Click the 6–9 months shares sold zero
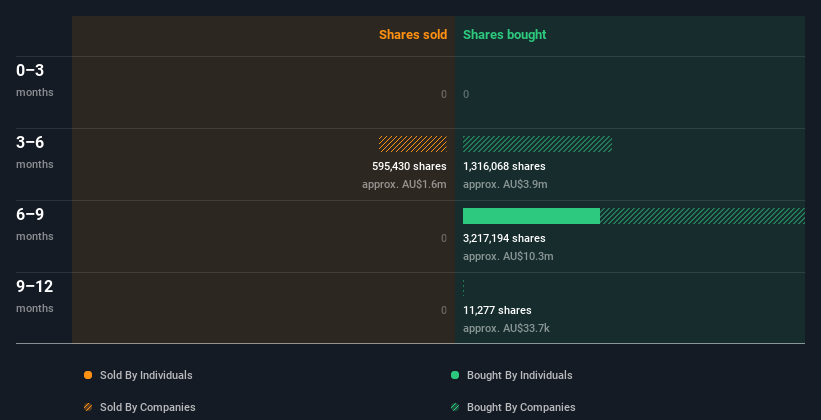This screenshot has height=420, width=821. tap(444, 238)
